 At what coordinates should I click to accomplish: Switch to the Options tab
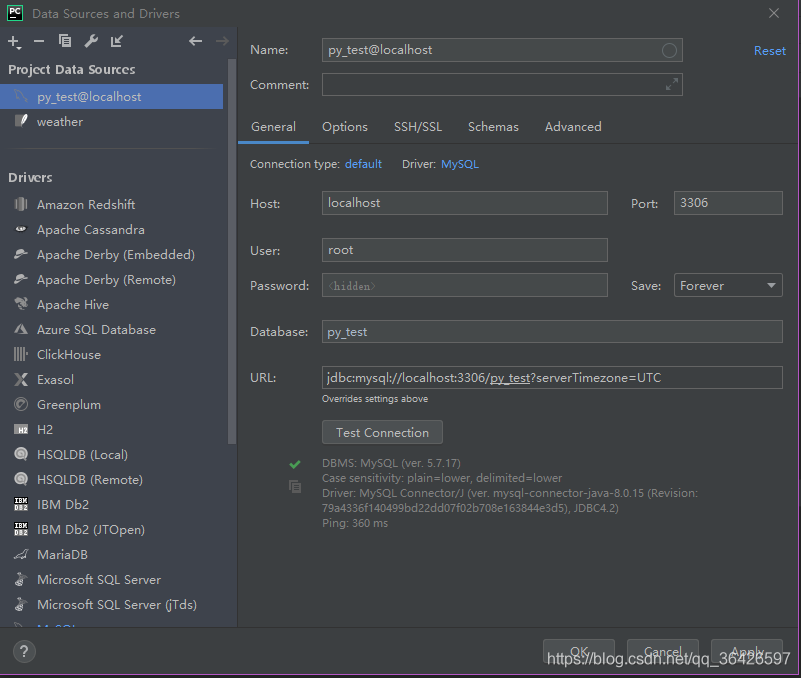click(345, 127)
